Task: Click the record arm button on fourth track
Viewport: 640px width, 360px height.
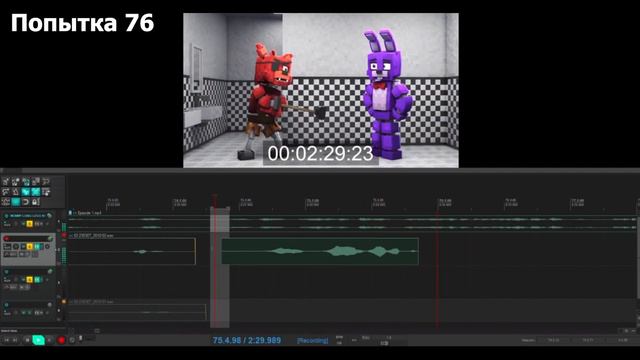Action: pos(6,305)
